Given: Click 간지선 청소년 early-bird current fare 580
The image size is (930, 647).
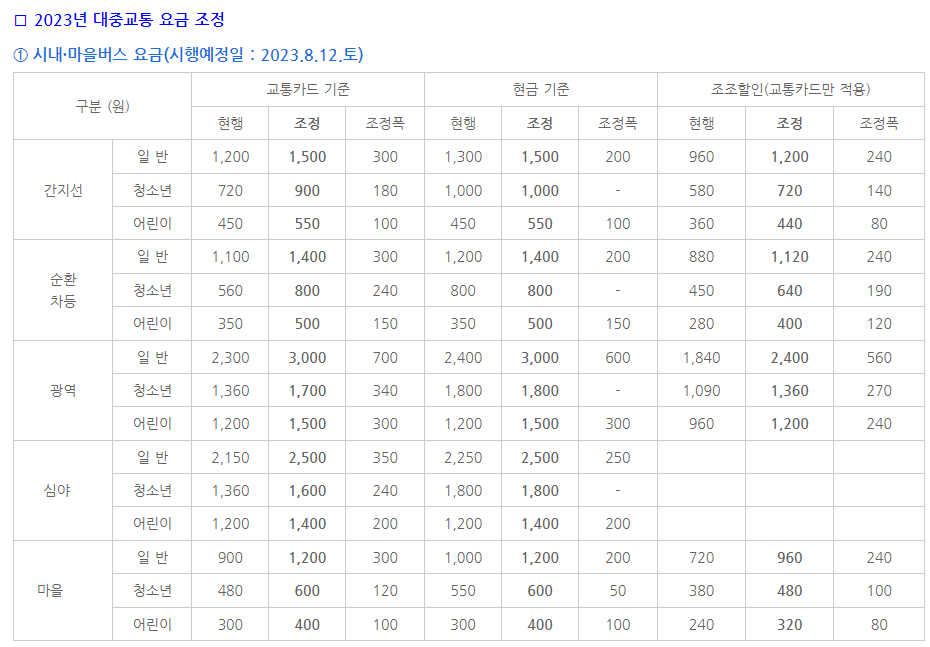Looking at the screenshot, I should pos(701,191).
